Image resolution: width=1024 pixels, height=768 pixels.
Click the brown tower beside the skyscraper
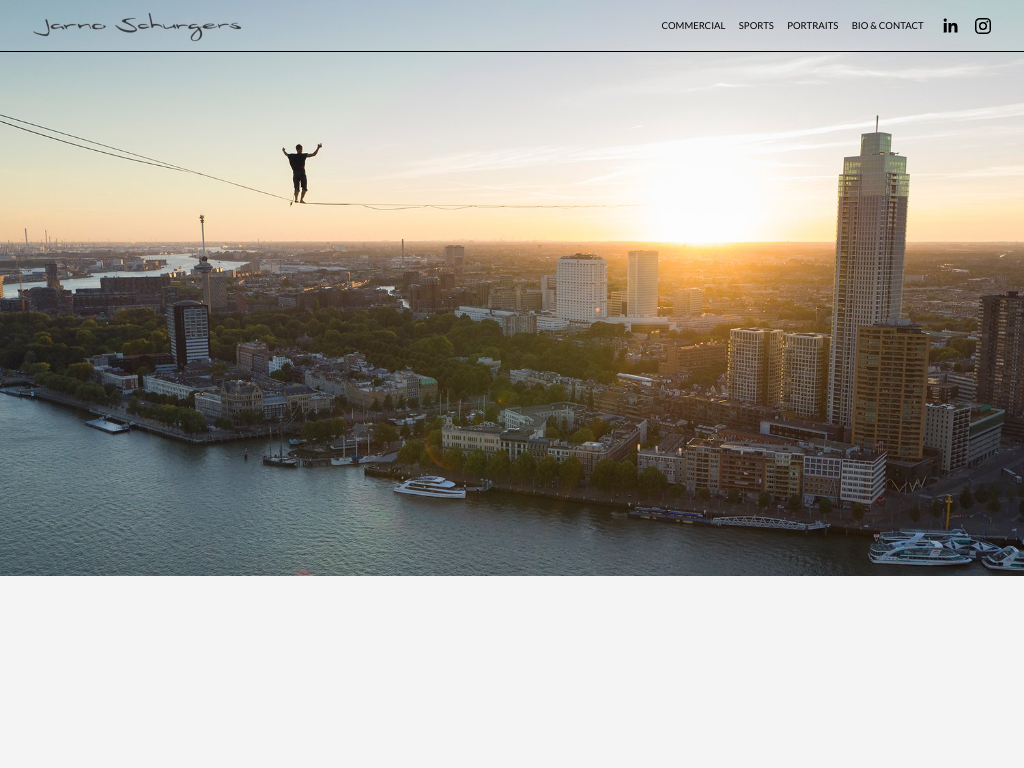coord(889,390)
